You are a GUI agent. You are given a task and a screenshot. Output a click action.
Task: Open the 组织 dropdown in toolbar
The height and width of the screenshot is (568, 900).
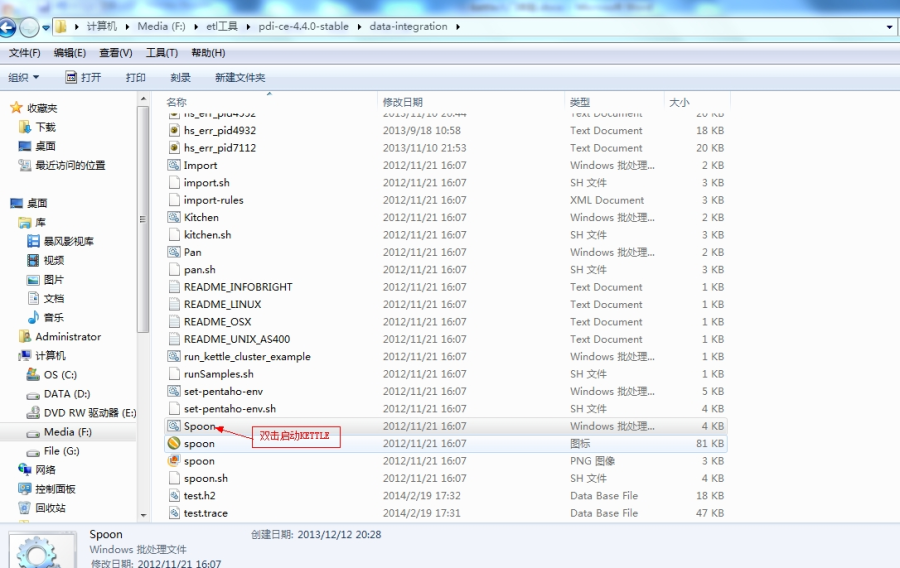click(24, 77)
